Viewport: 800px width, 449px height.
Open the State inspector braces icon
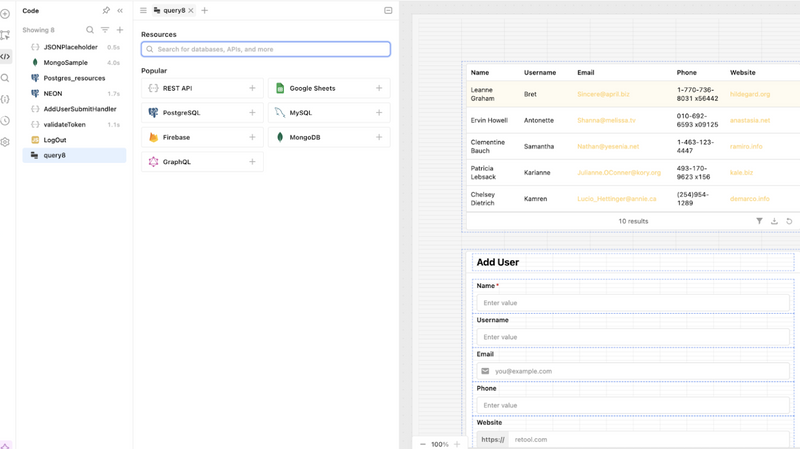click(x=5, y=99)
